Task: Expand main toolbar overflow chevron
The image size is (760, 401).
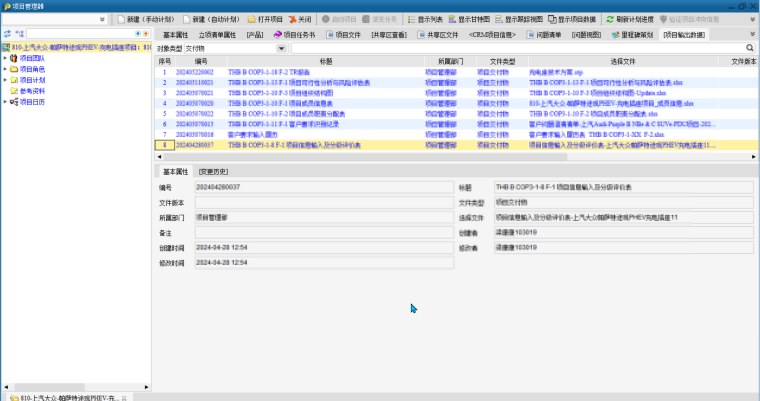Action: point(753,19)
